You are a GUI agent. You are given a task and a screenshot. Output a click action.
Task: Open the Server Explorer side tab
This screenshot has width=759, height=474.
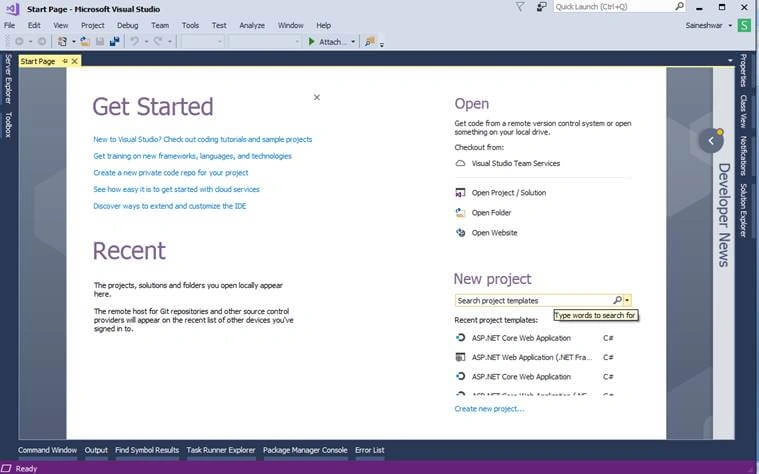click(8, 78)
